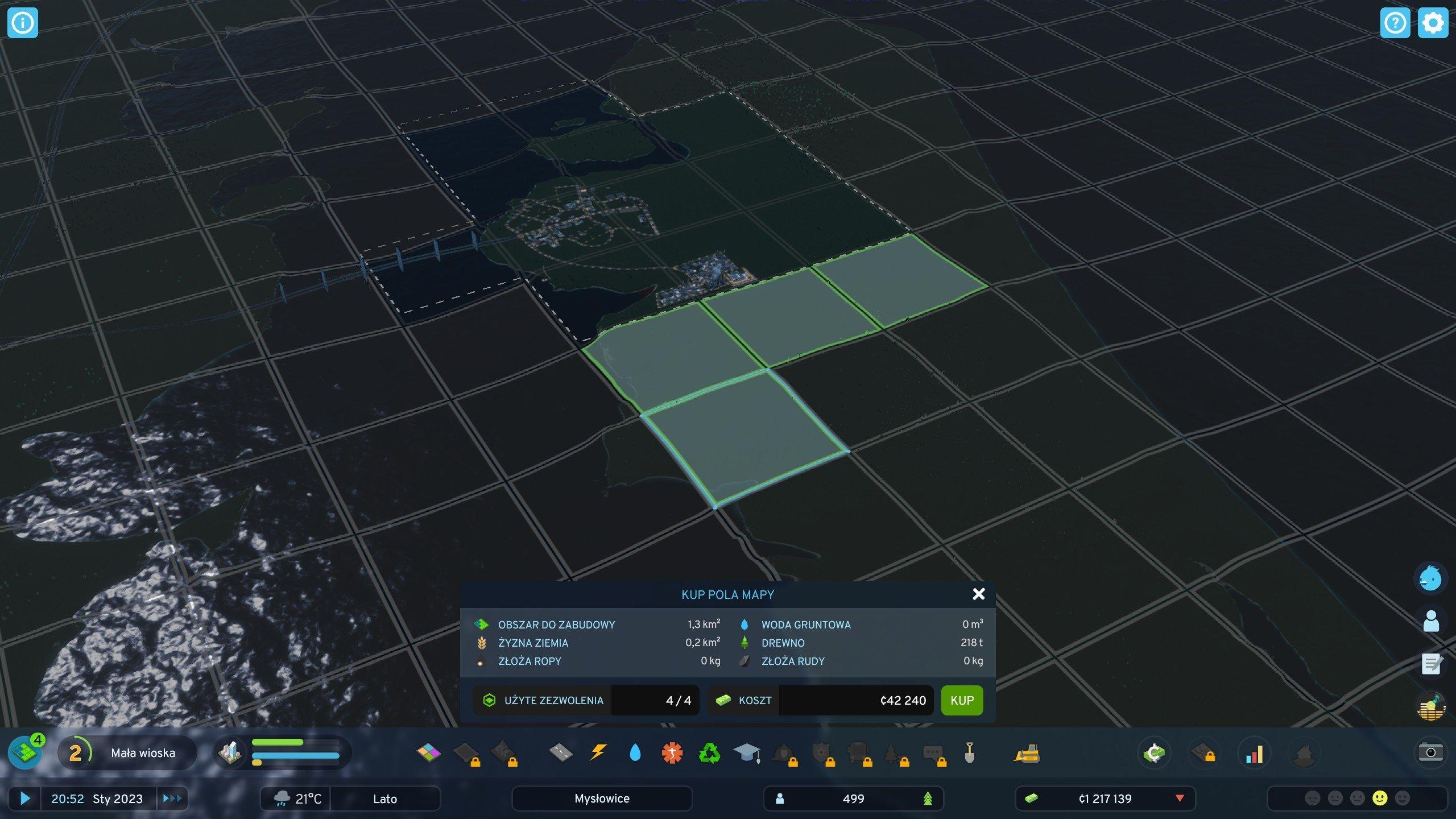Click the blue commercial demand bar
The width and height of the screenshot is (1456, 819).
295,756
